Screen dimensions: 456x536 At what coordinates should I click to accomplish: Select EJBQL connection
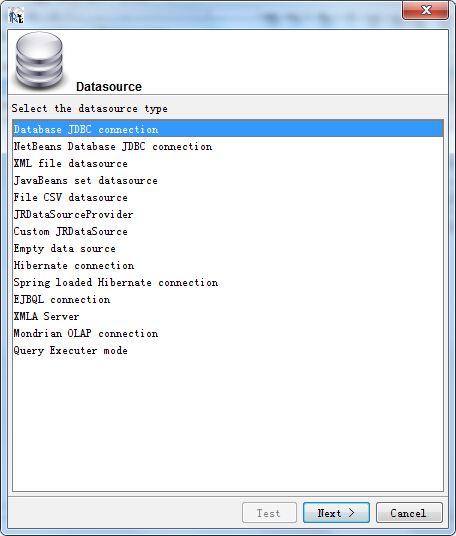228,299
